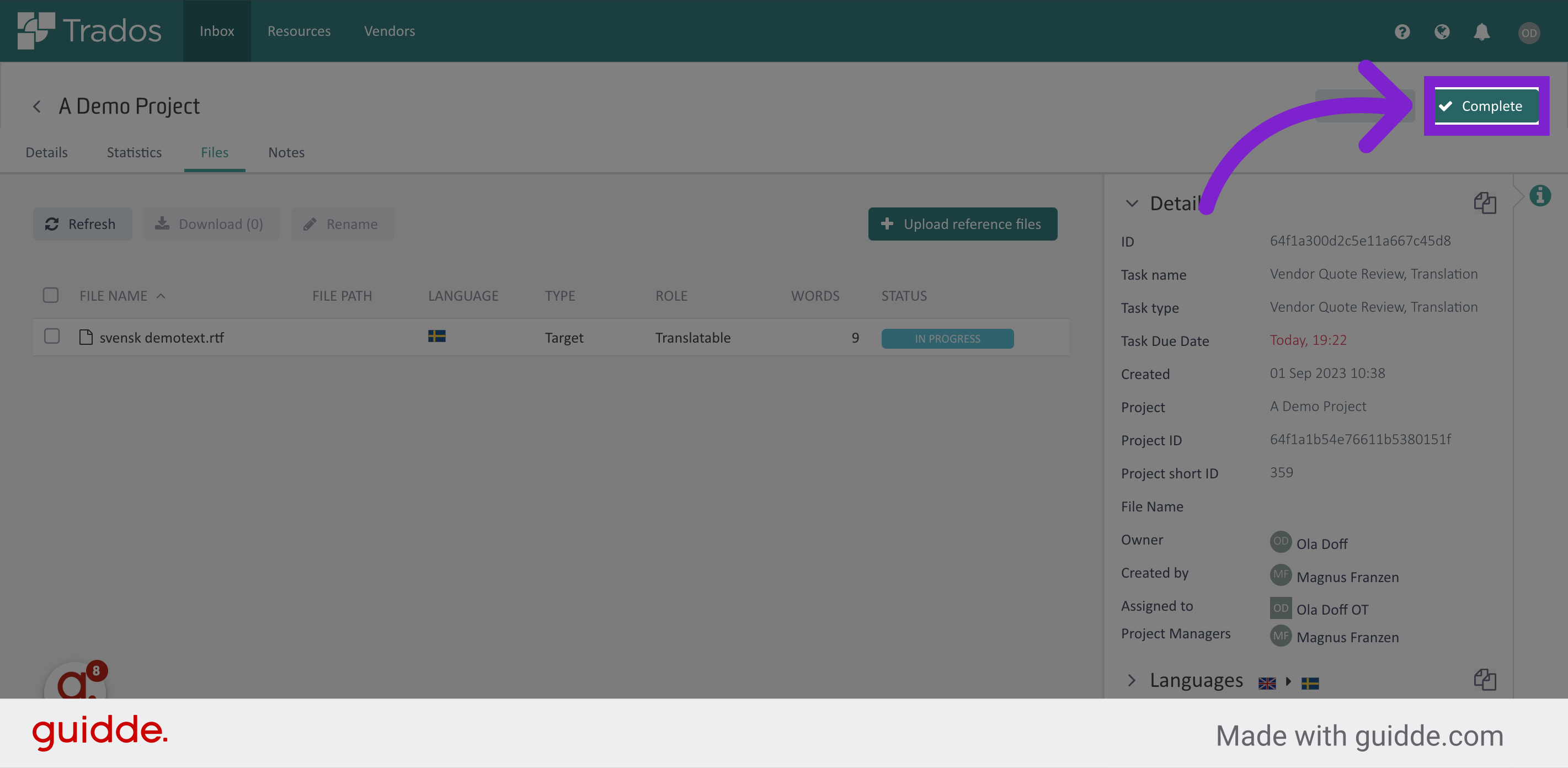Screen dimensions: 1568x768
Task: Click the svensk demotext.rtf file name
Action: [161, 338]
